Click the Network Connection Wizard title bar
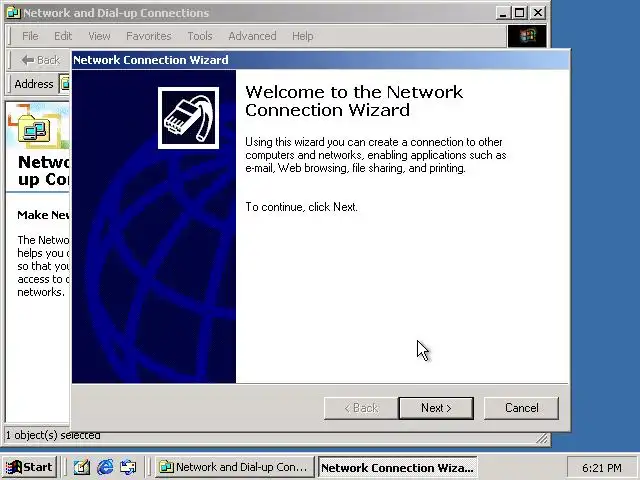Image resolution: width=640 pixels, height=480 pixels. tap(320, 60)
